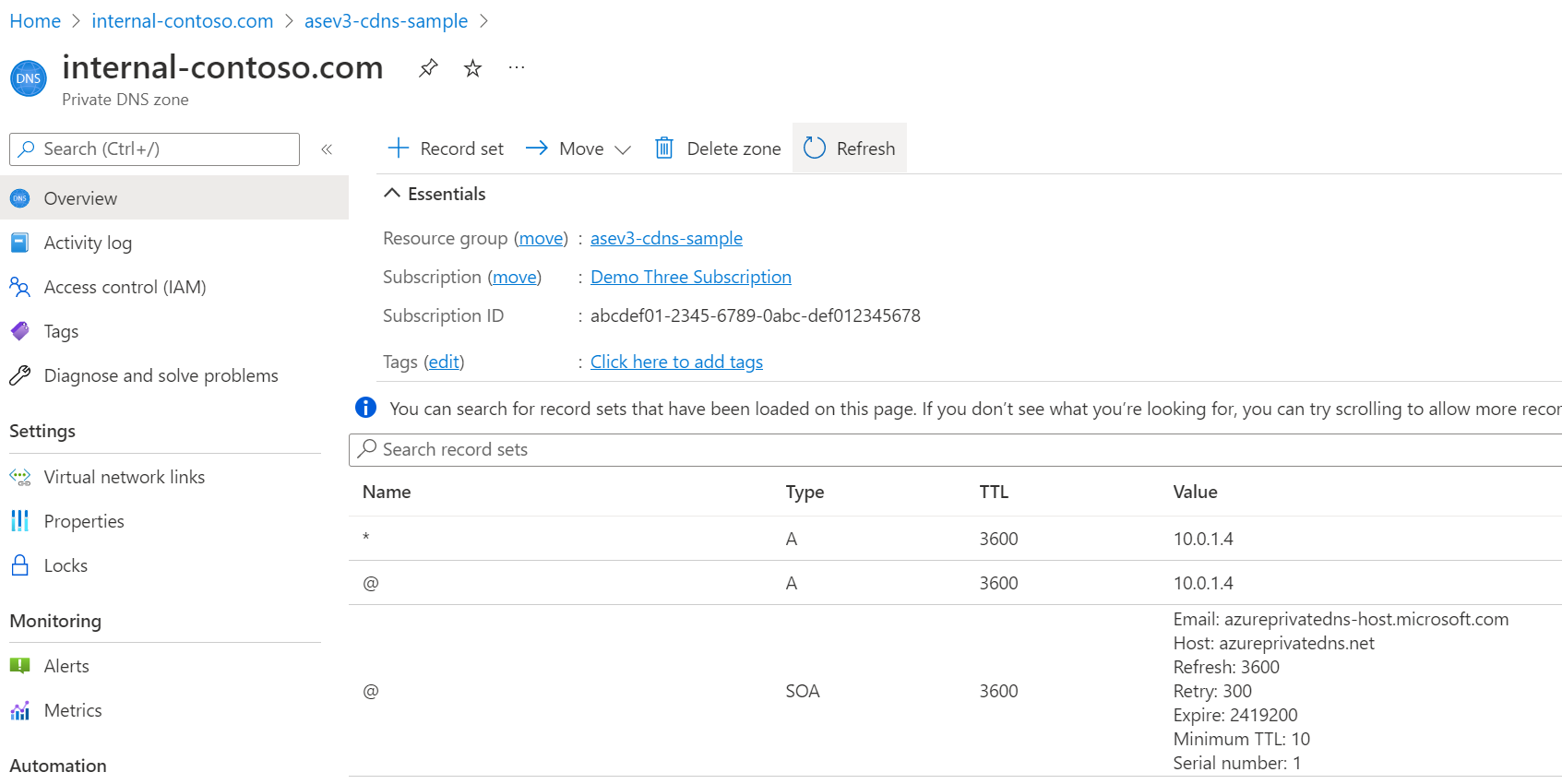Open Virtual network links settings

124,477
